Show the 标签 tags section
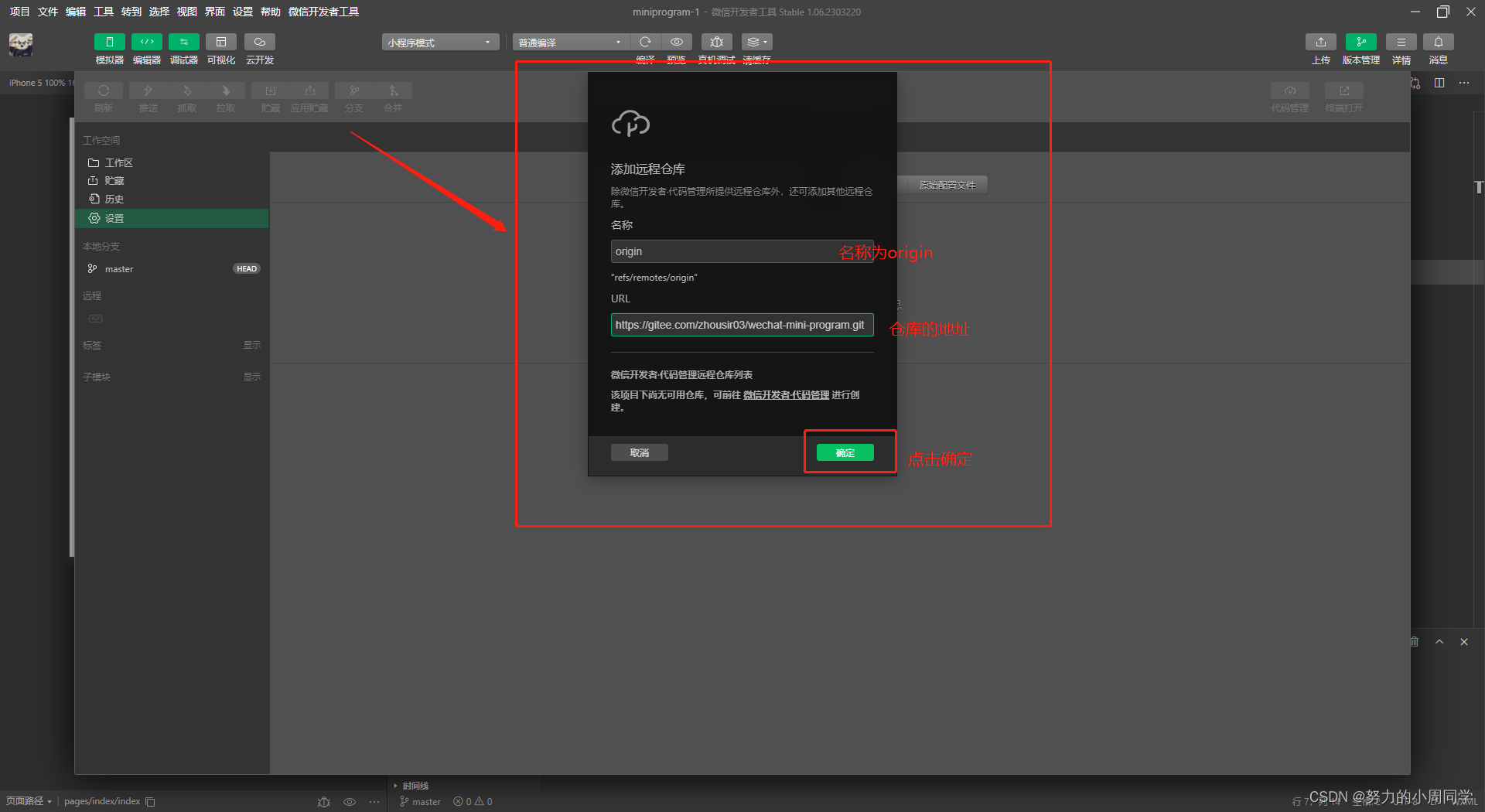This screenshot has width=1485, height=812. click(252, 345)
